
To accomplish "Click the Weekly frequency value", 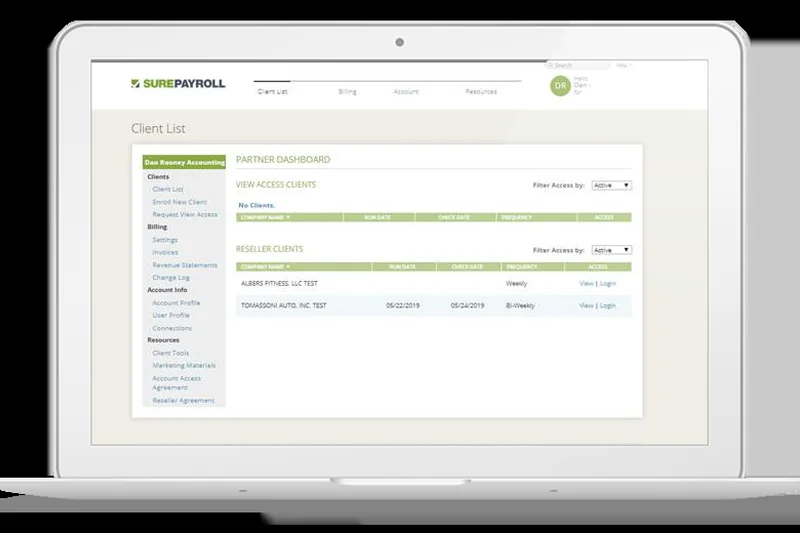I will [516, 284].
